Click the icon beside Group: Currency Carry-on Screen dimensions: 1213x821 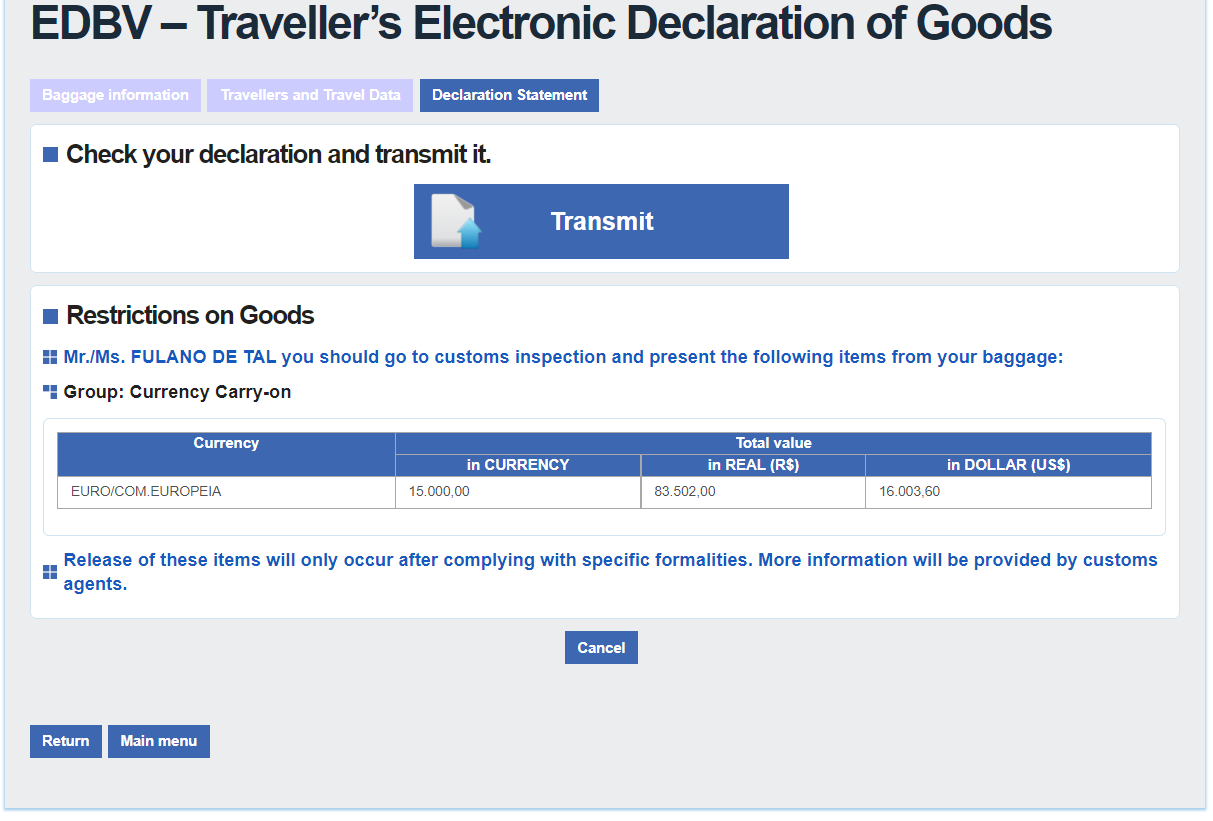(x=50, y=392)
